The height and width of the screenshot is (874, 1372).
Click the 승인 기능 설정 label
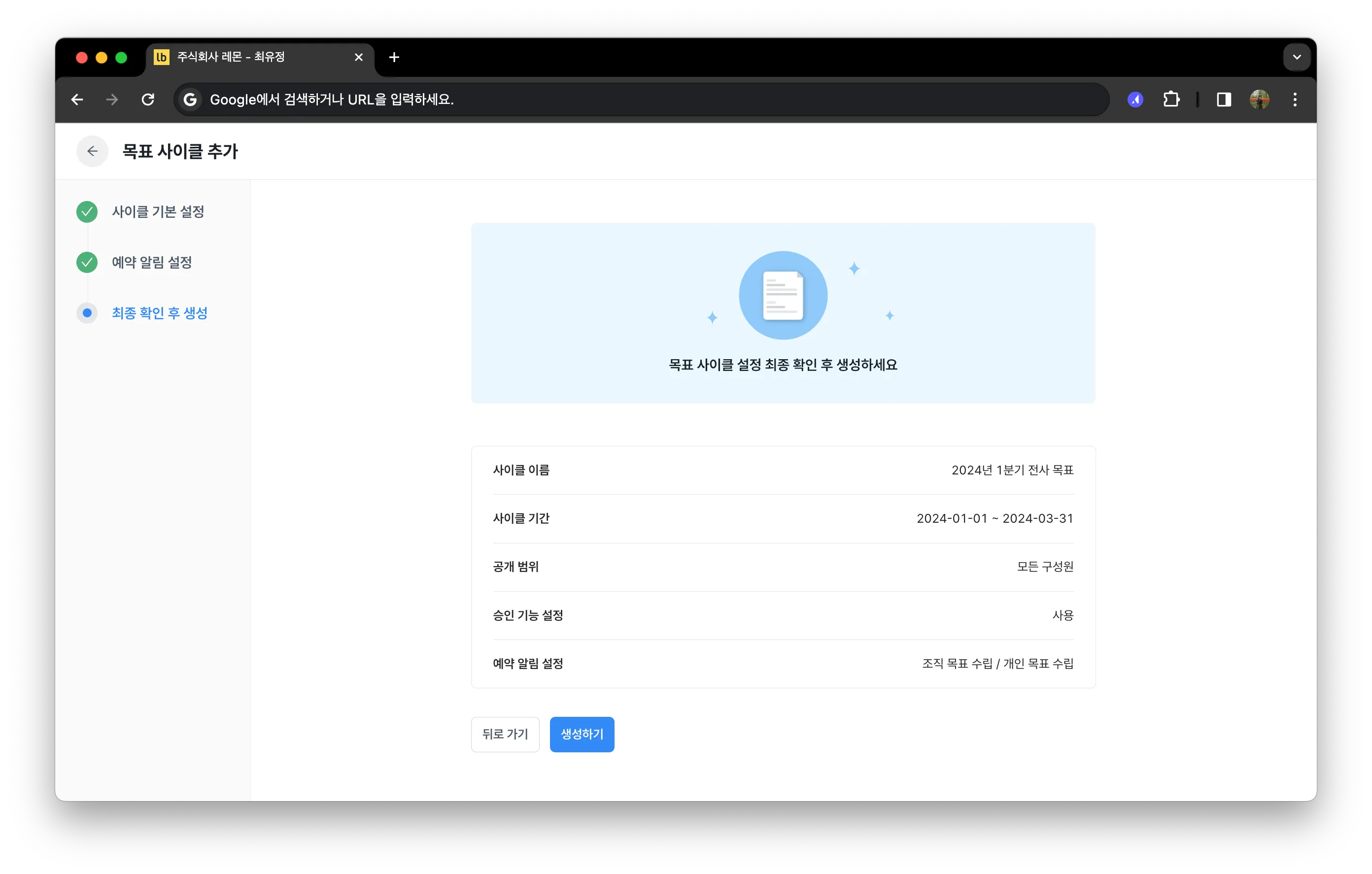[x=528, y=615]
